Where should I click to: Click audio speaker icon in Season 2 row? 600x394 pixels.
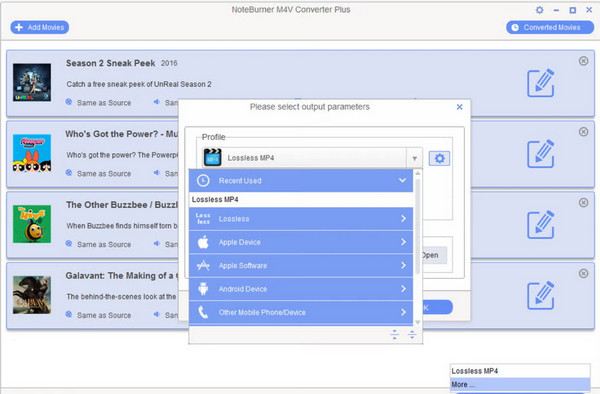pyautogui.click(x=157, y=102)
